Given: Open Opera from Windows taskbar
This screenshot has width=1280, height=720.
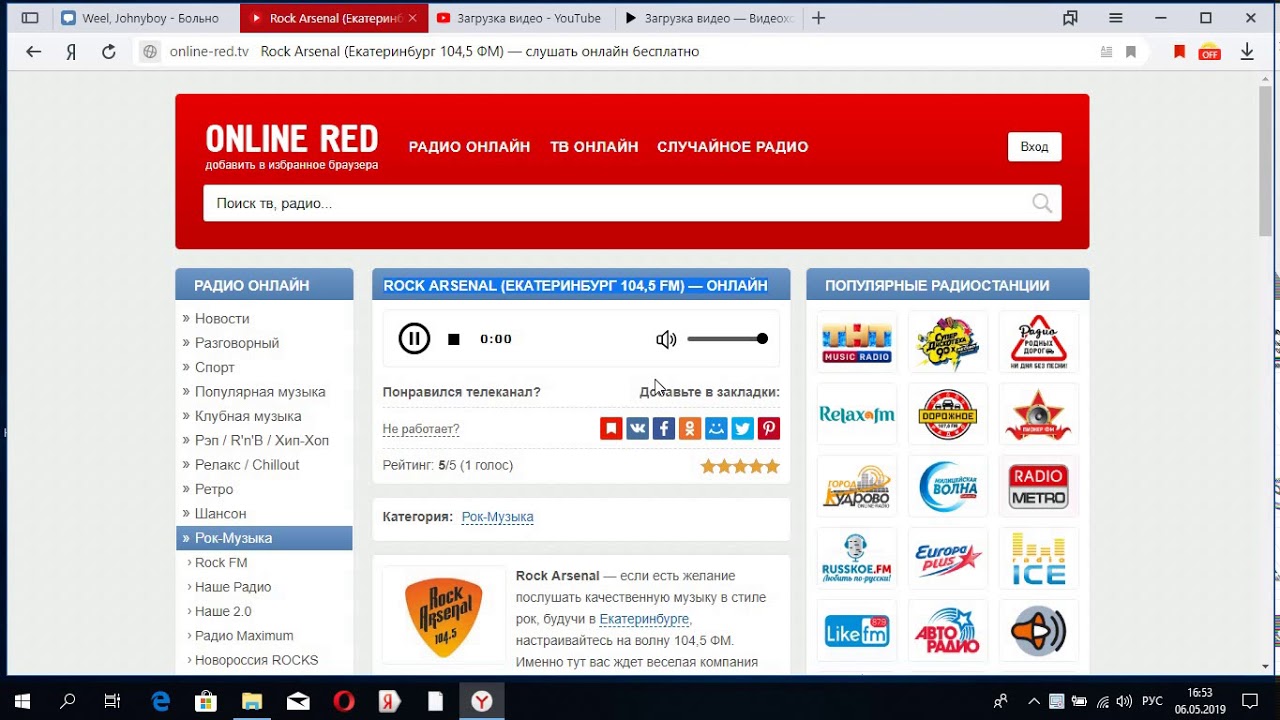Looking at the screenshot, I should tap(343, 701).
